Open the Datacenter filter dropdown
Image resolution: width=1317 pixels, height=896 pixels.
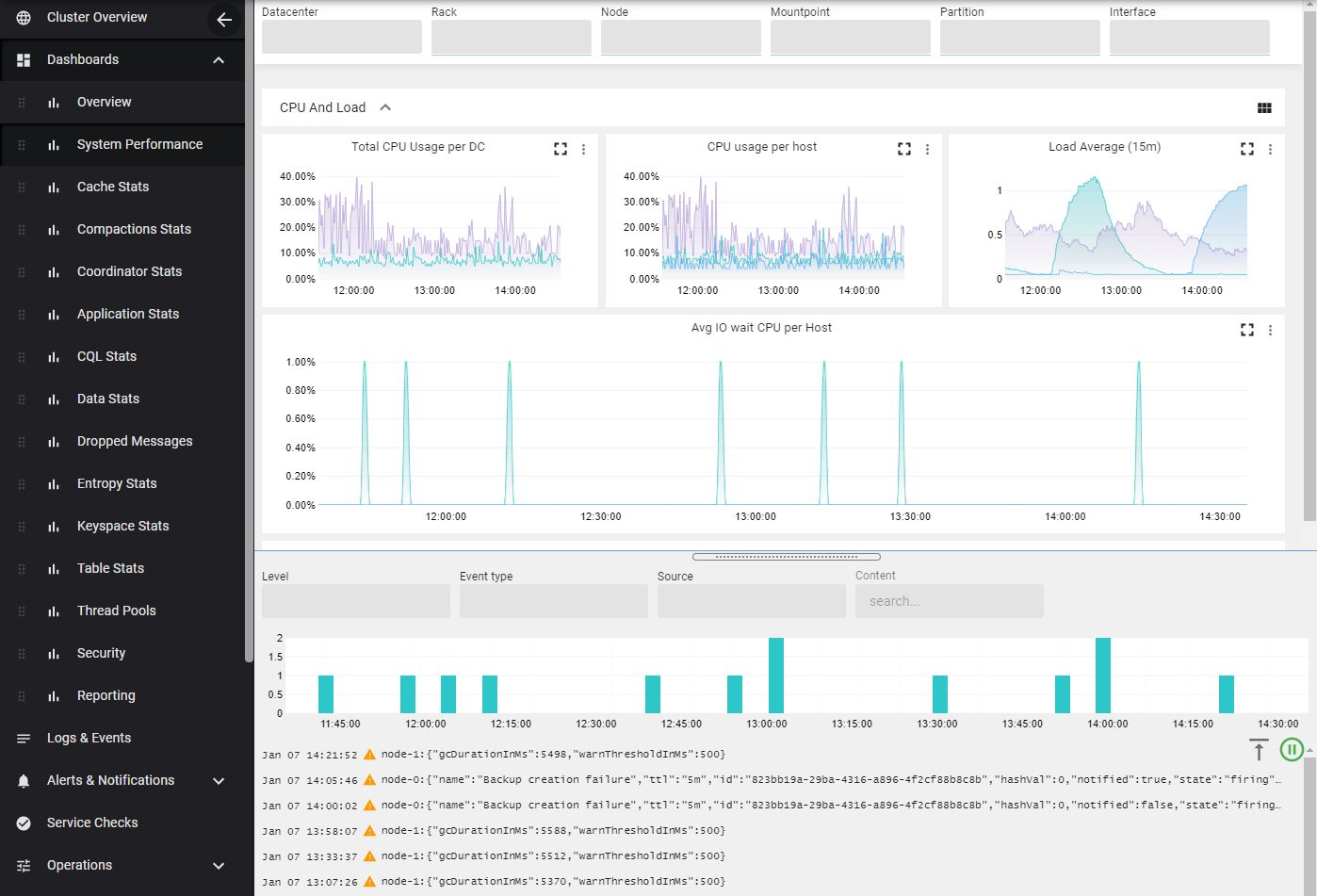pos(341,37)
